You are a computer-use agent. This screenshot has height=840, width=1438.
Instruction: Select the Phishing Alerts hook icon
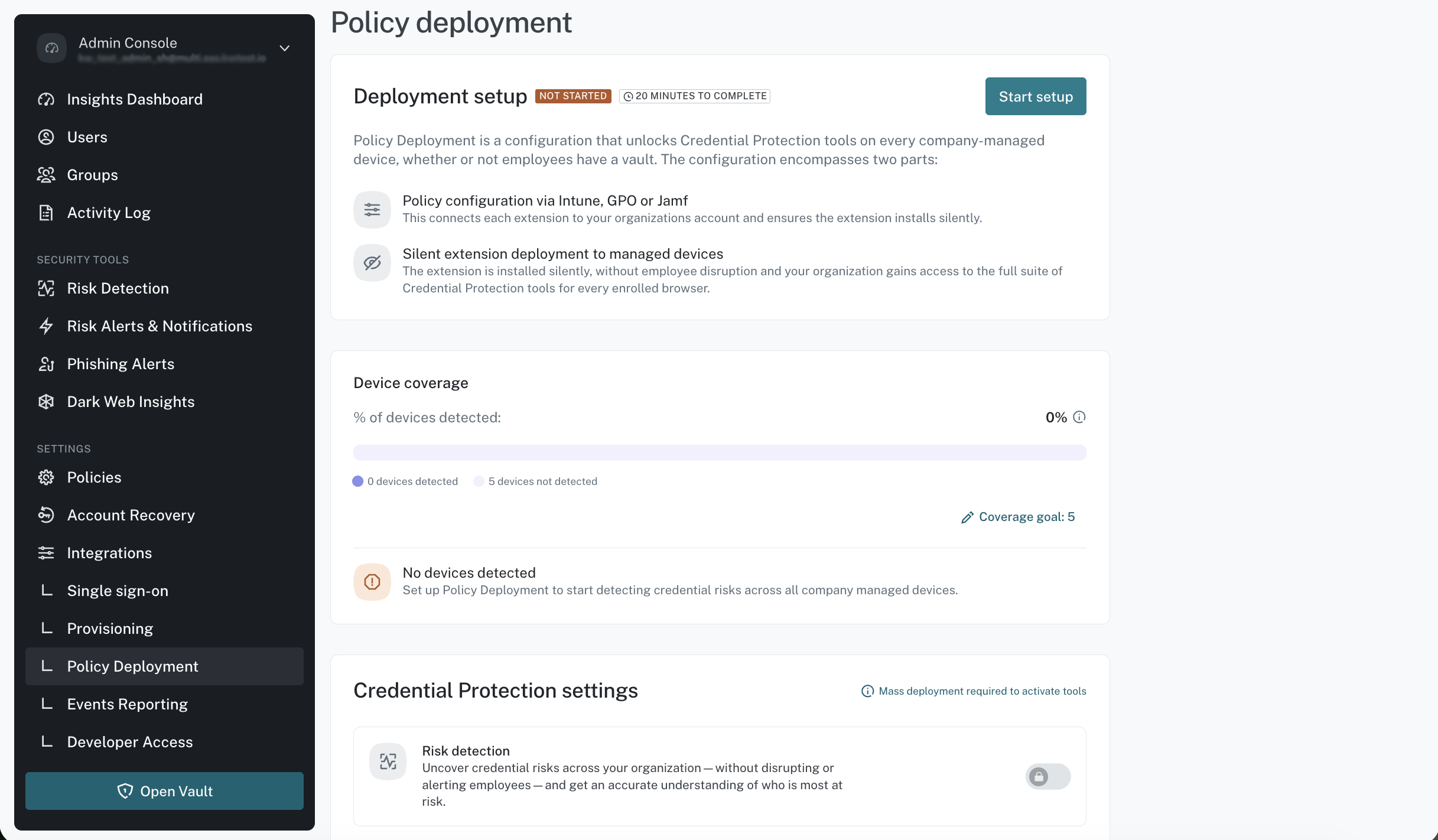46,364
